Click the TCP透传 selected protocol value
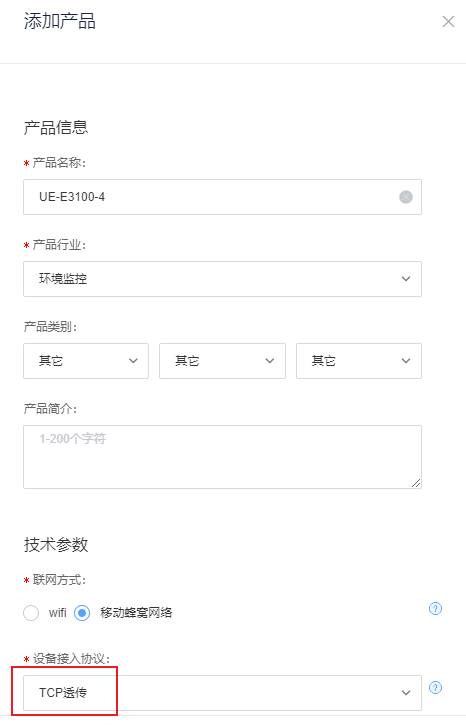This screenshot has height=725, width=466. click(x=63, y=693)
